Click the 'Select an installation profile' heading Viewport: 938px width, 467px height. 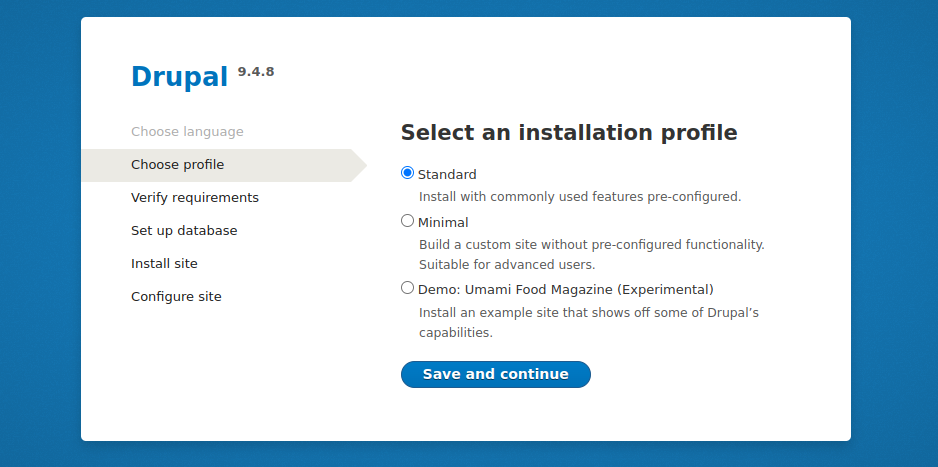tap(569, 133)
